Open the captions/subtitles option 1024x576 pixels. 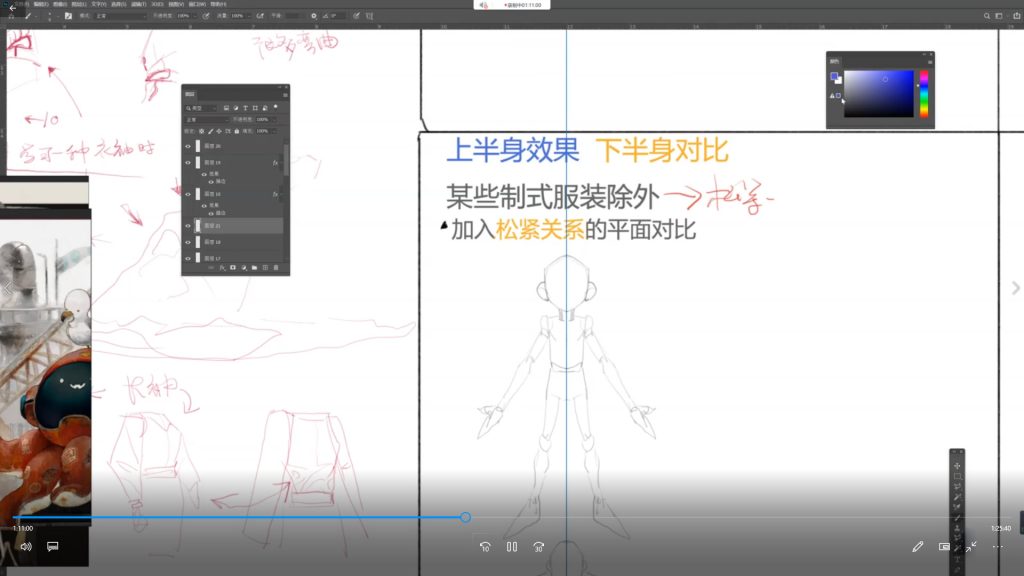click(x=54, y=547)
